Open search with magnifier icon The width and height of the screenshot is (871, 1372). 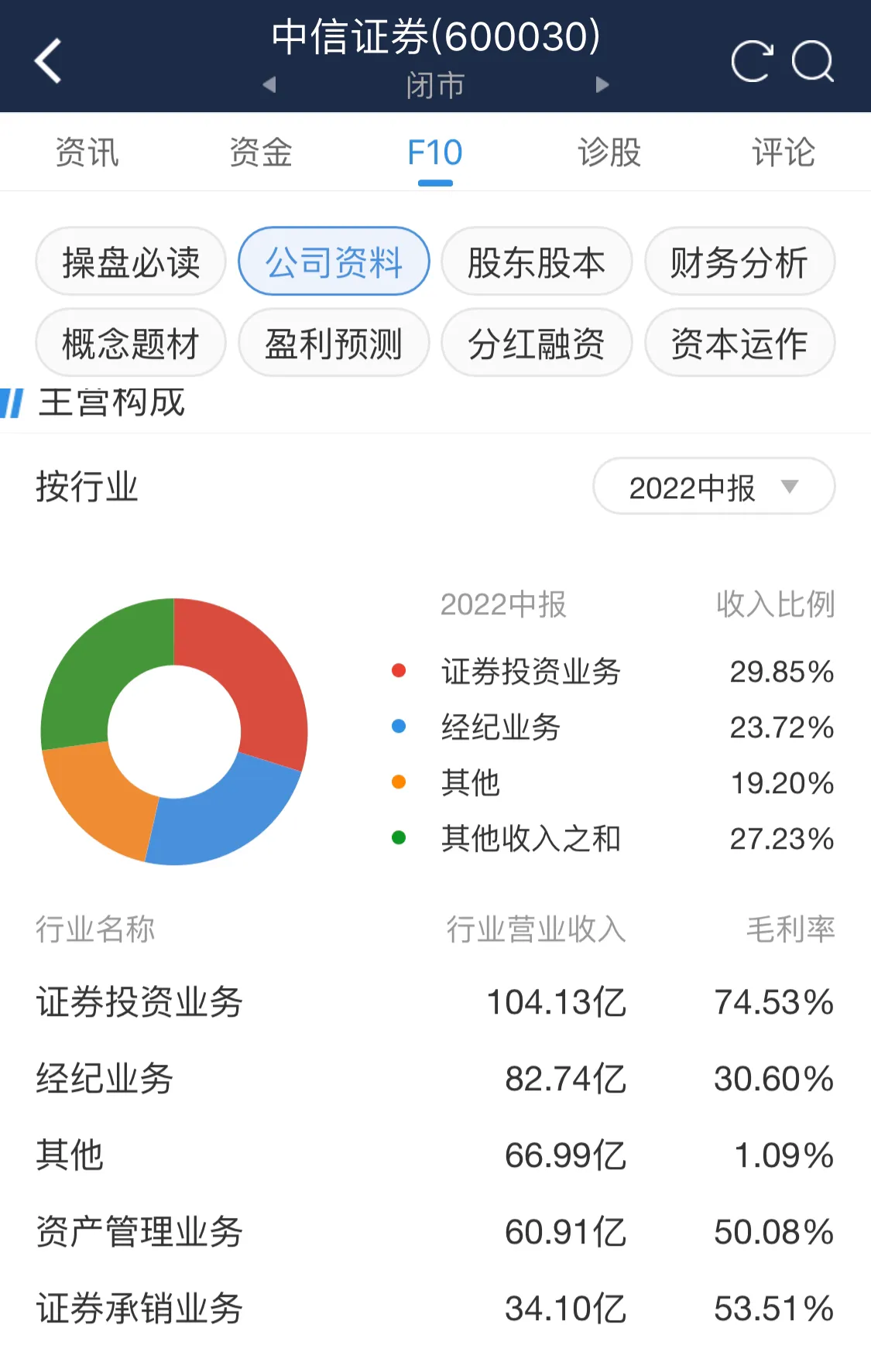813,60
